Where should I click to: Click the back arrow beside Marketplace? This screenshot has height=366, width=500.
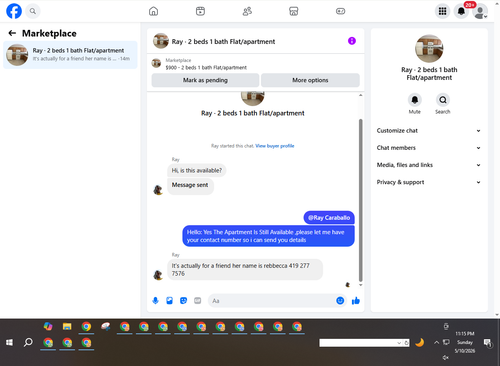[x=12, y=33]
